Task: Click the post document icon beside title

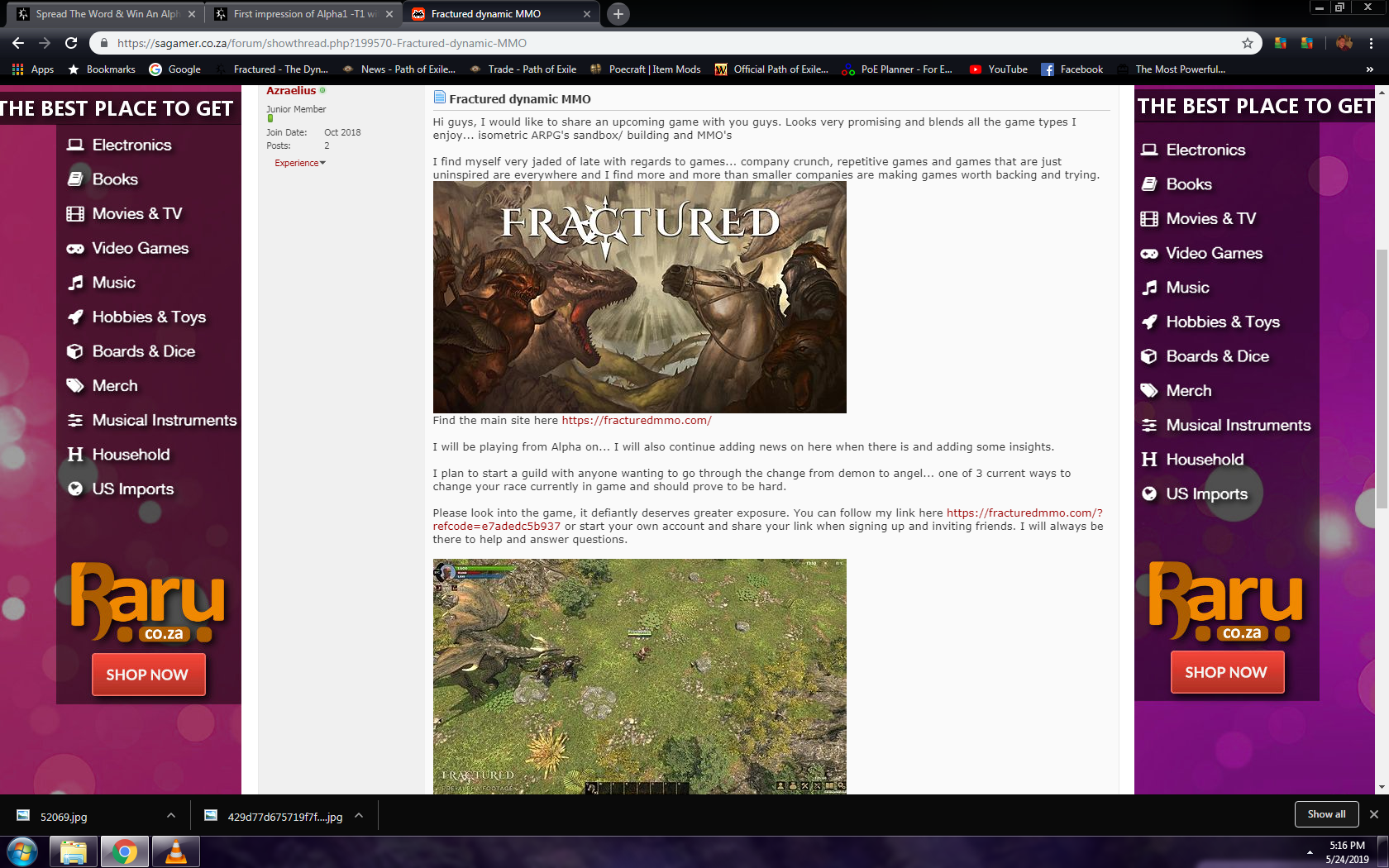Action: coord(440,98)
